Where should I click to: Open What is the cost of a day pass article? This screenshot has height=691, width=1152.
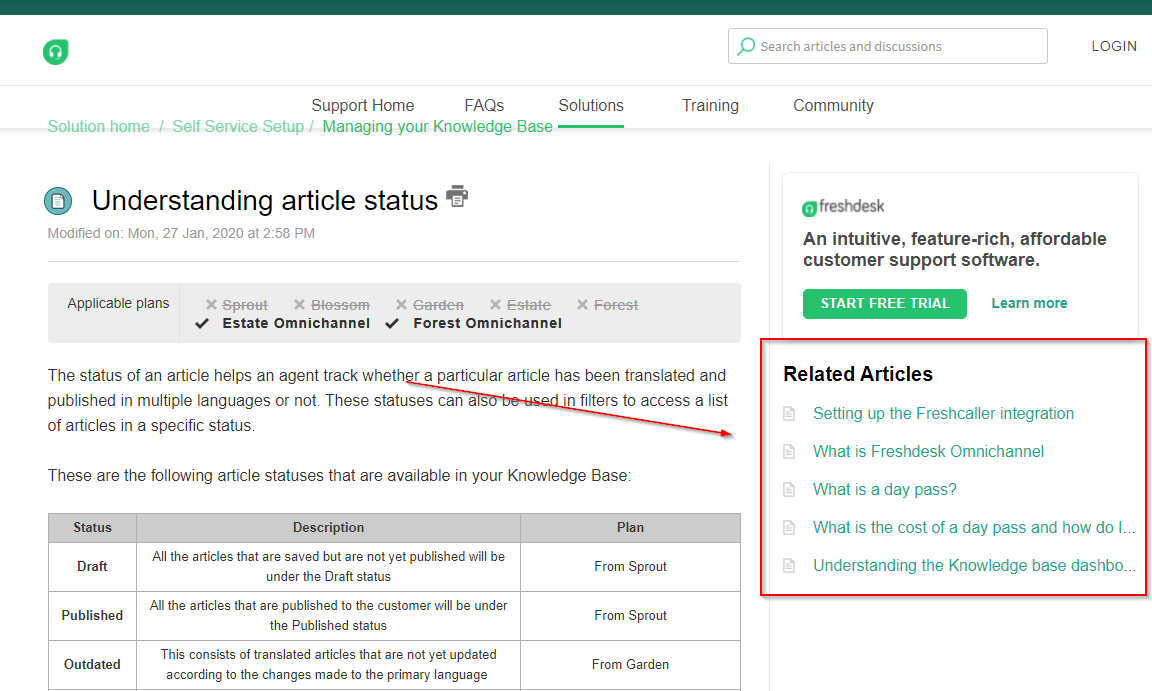click(x=973, y=528)
